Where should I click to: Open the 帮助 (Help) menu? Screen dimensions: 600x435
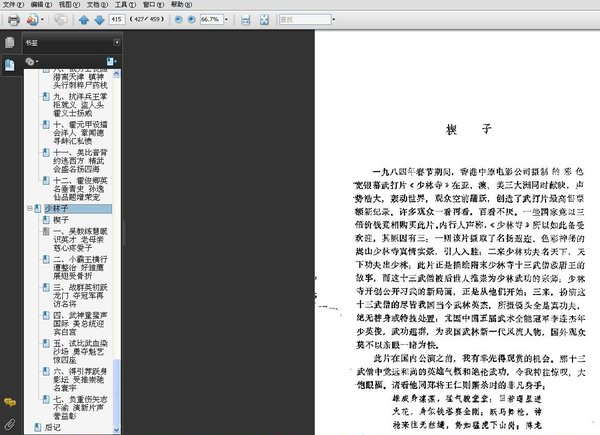181,4
